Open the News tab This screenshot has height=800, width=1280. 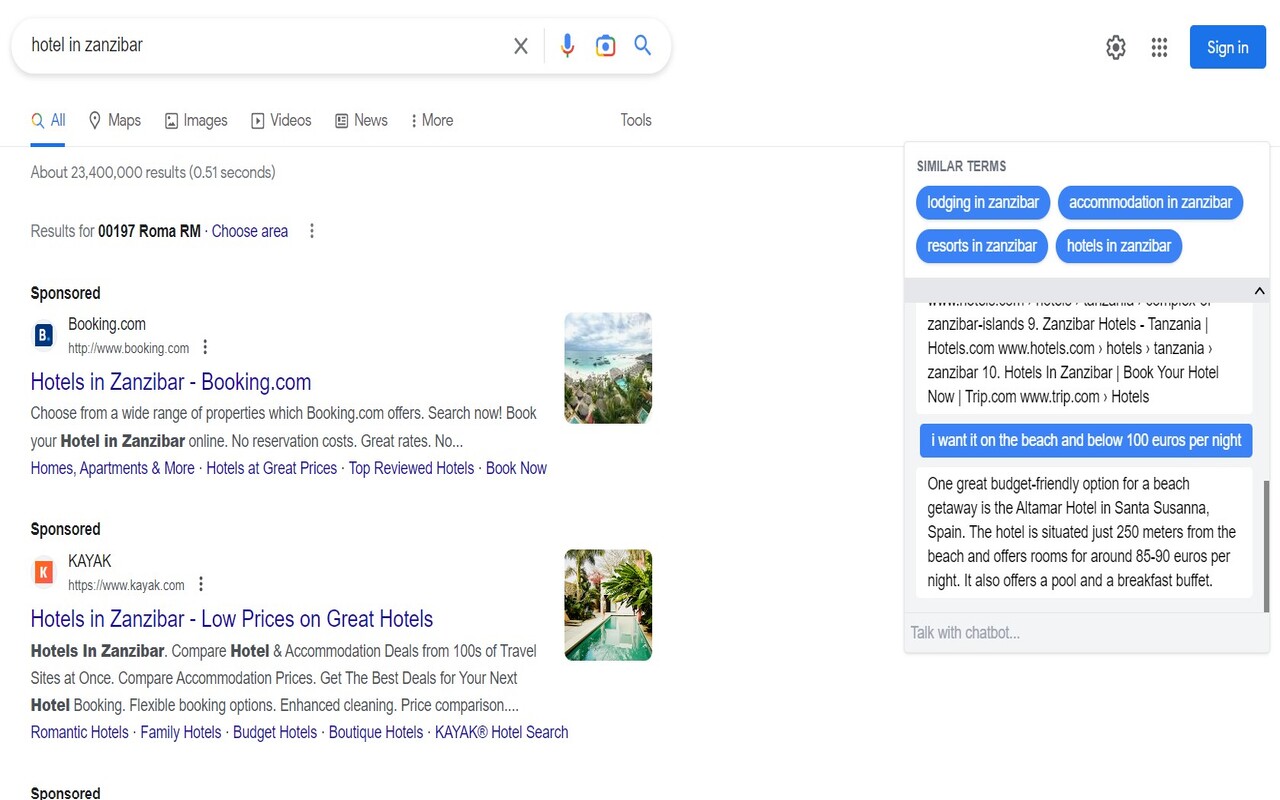[x=361, y=120]
